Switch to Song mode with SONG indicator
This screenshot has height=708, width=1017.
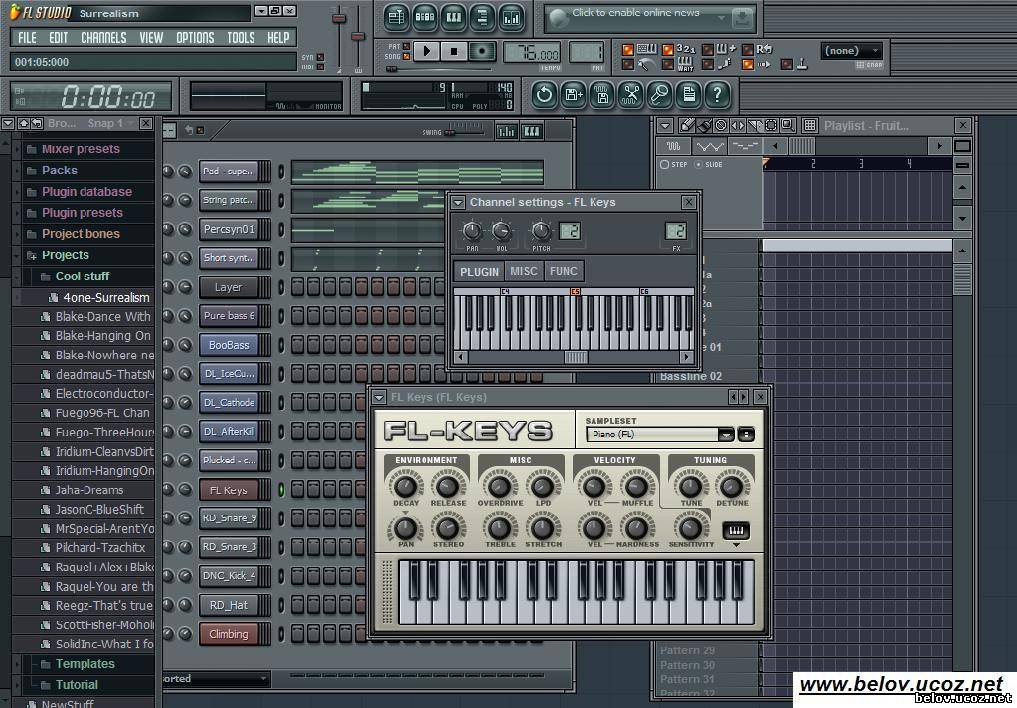(x=406, y=56)
